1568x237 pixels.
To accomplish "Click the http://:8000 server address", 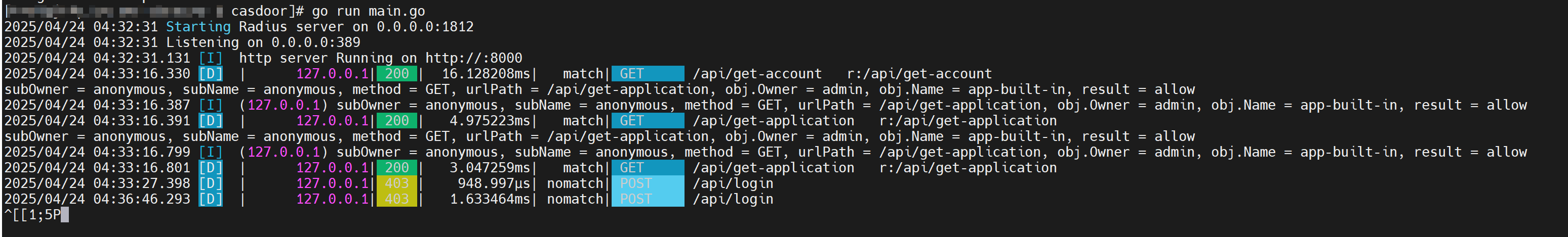I will (473, 58).
